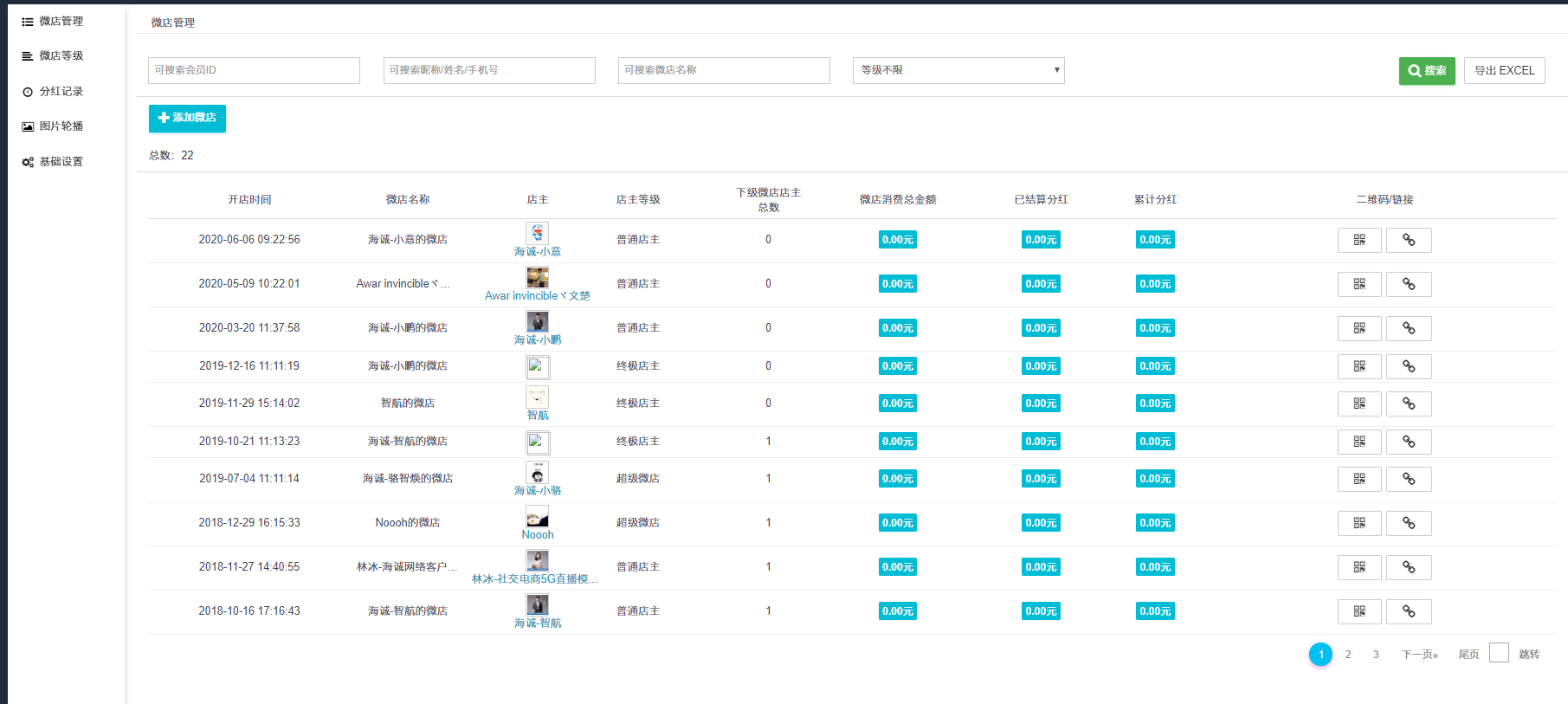
Task: Open owner link 海诚-智航
Action: click(x=538, y=623)
